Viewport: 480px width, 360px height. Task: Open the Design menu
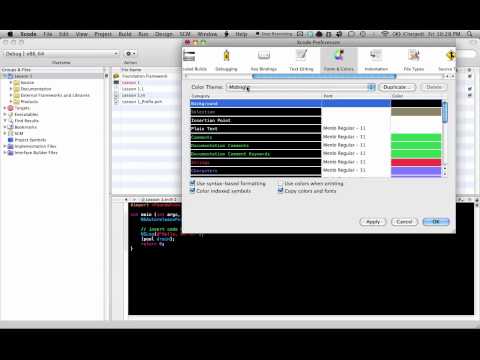[x=164, y=34]
